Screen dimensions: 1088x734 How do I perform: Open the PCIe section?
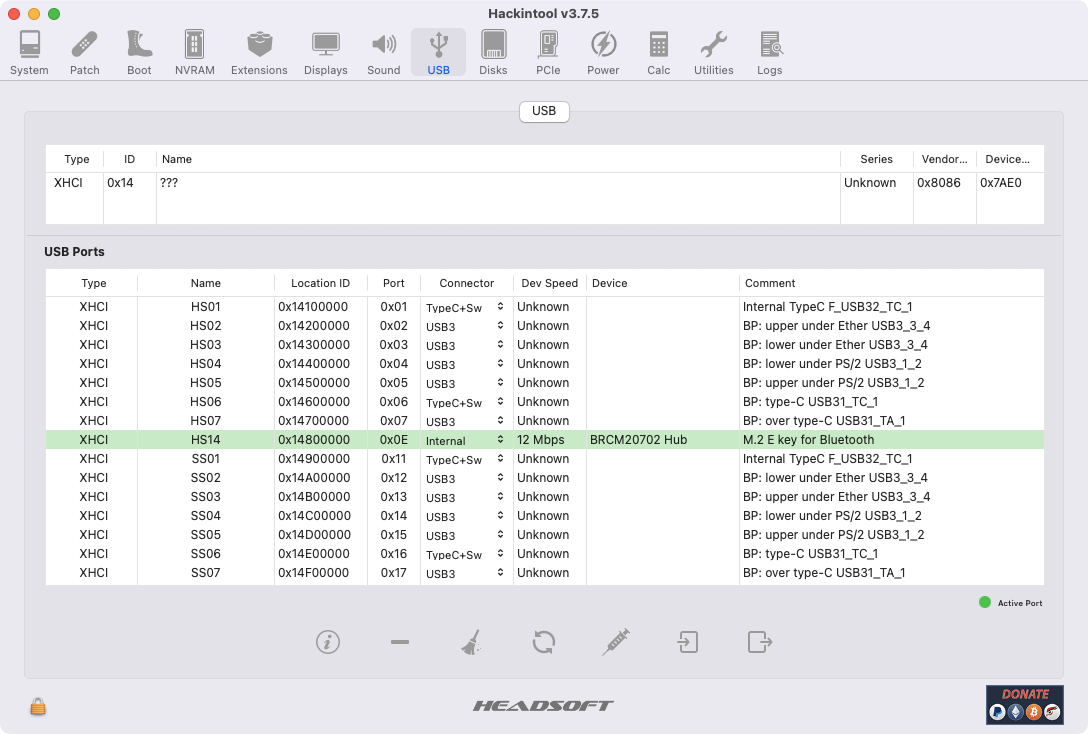pyautogui.click(x=548, y=53)
